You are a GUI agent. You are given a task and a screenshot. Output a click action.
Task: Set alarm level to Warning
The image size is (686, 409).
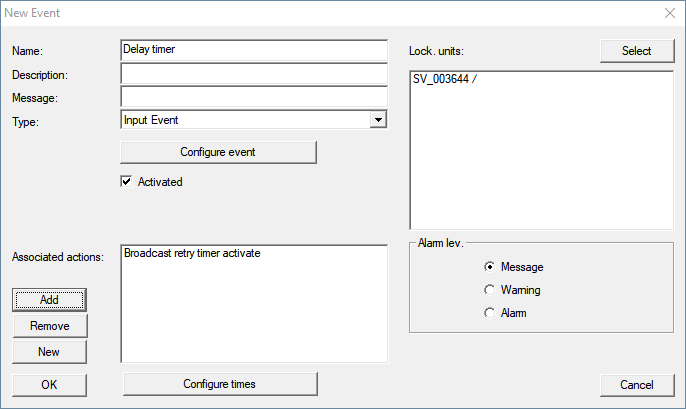point(489,290)
